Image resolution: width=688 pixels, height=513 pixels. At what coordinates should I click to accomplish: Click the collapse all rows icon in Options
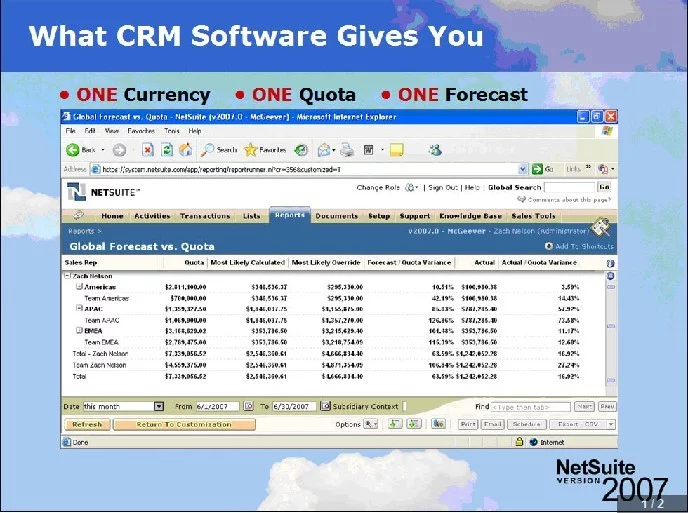414,423
